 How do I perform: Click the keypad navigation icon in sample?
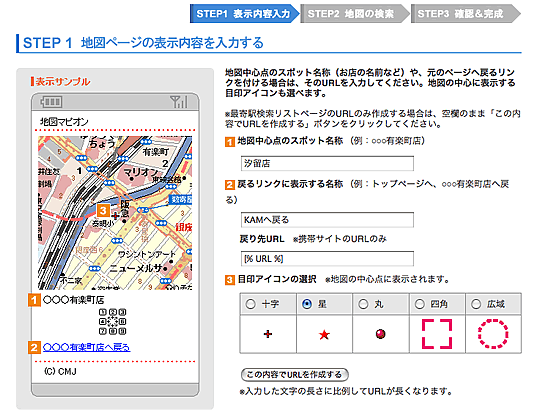113,322
